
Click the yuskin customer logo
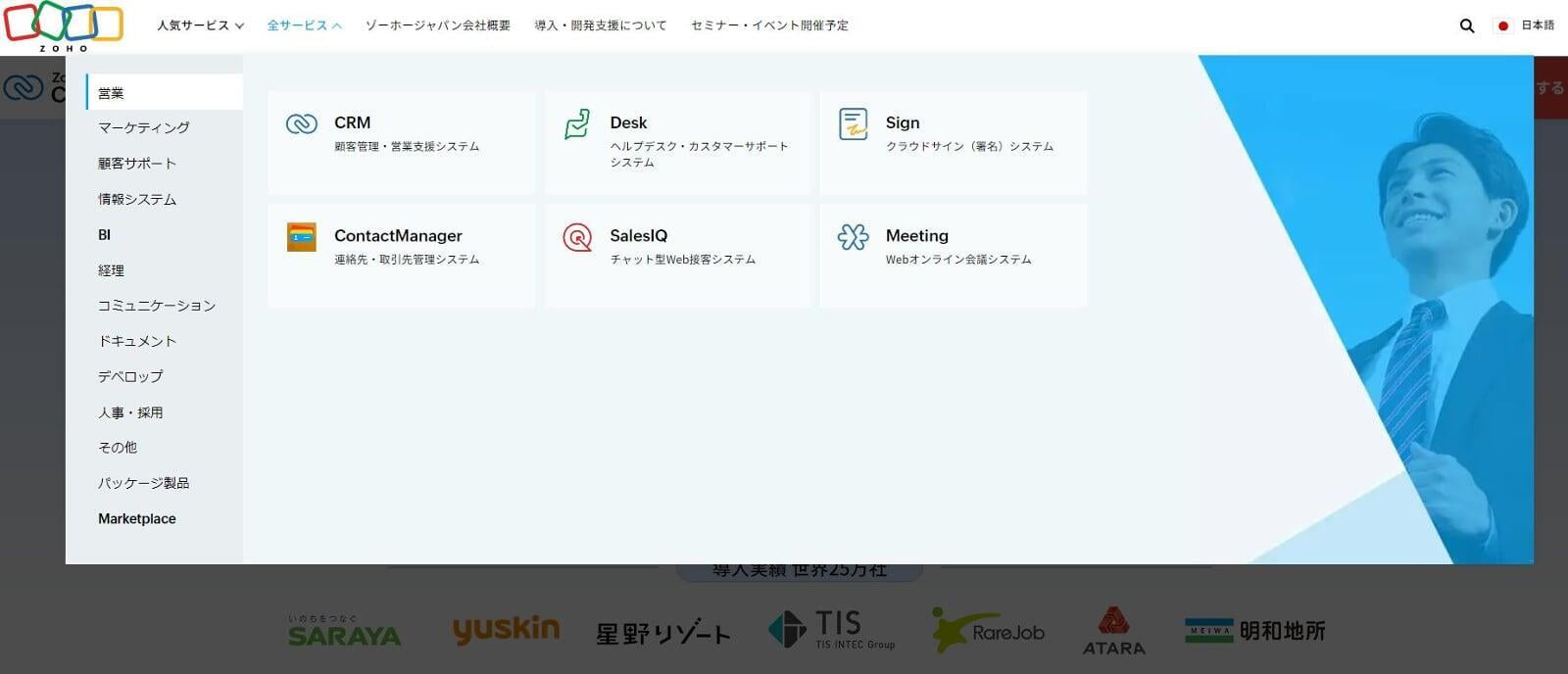(x=506, y=630)
